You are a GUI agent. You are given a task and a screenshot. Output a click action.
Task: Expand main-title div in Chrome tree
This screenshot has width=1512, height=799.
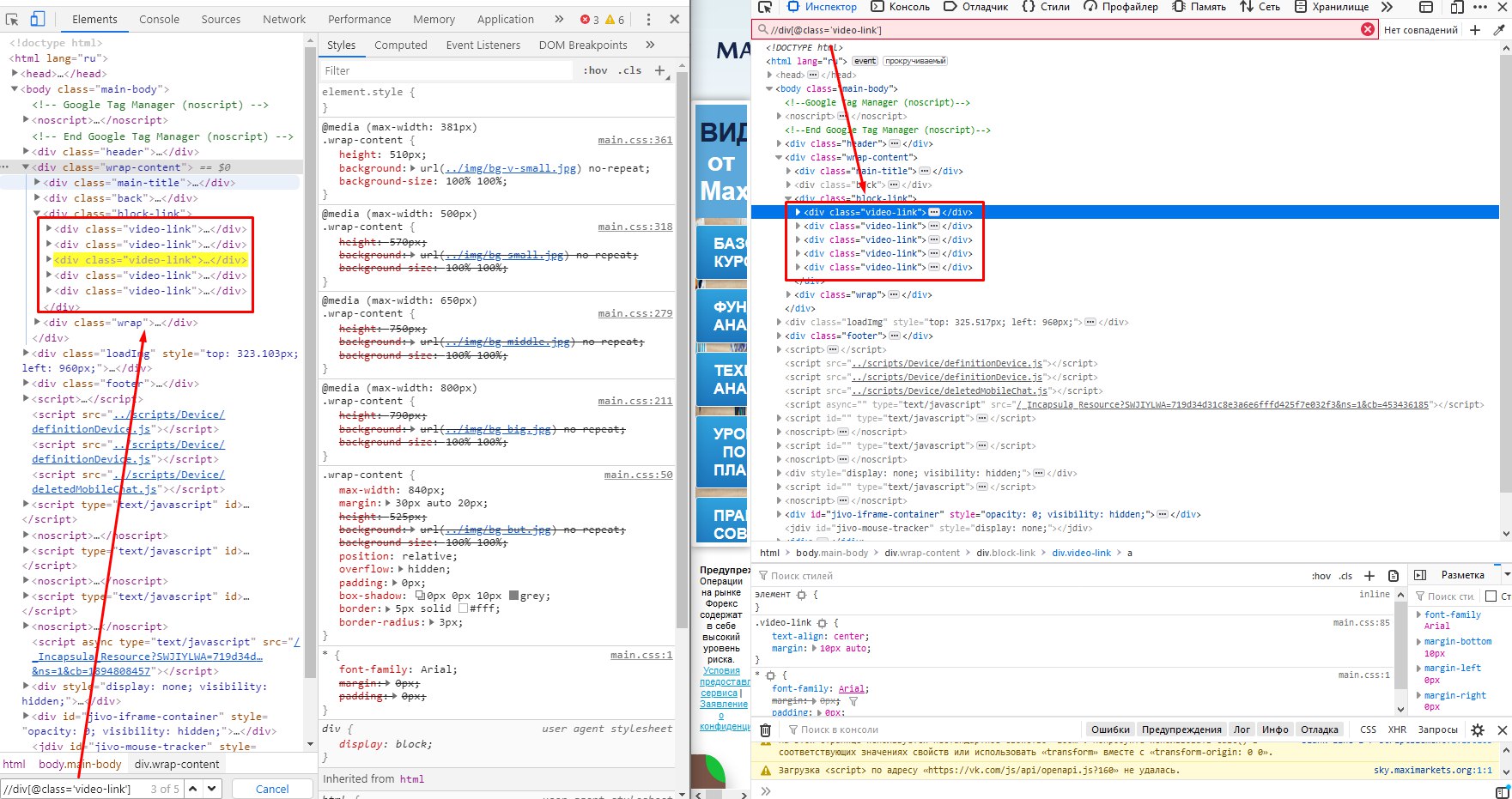pos(37,183)
